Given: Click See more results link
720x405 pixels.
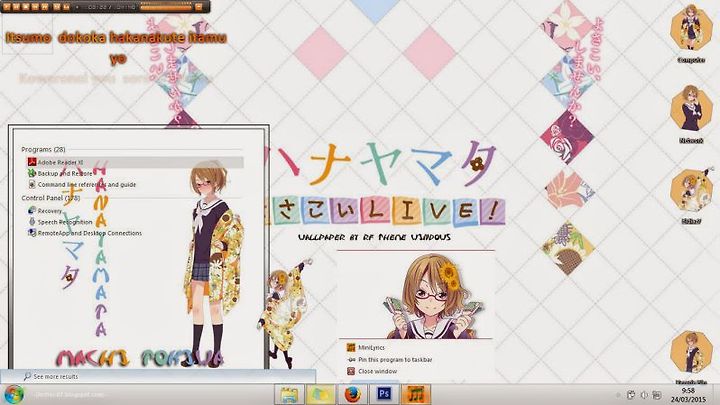Looking at the screenshot, I should [x=51, y=377].
